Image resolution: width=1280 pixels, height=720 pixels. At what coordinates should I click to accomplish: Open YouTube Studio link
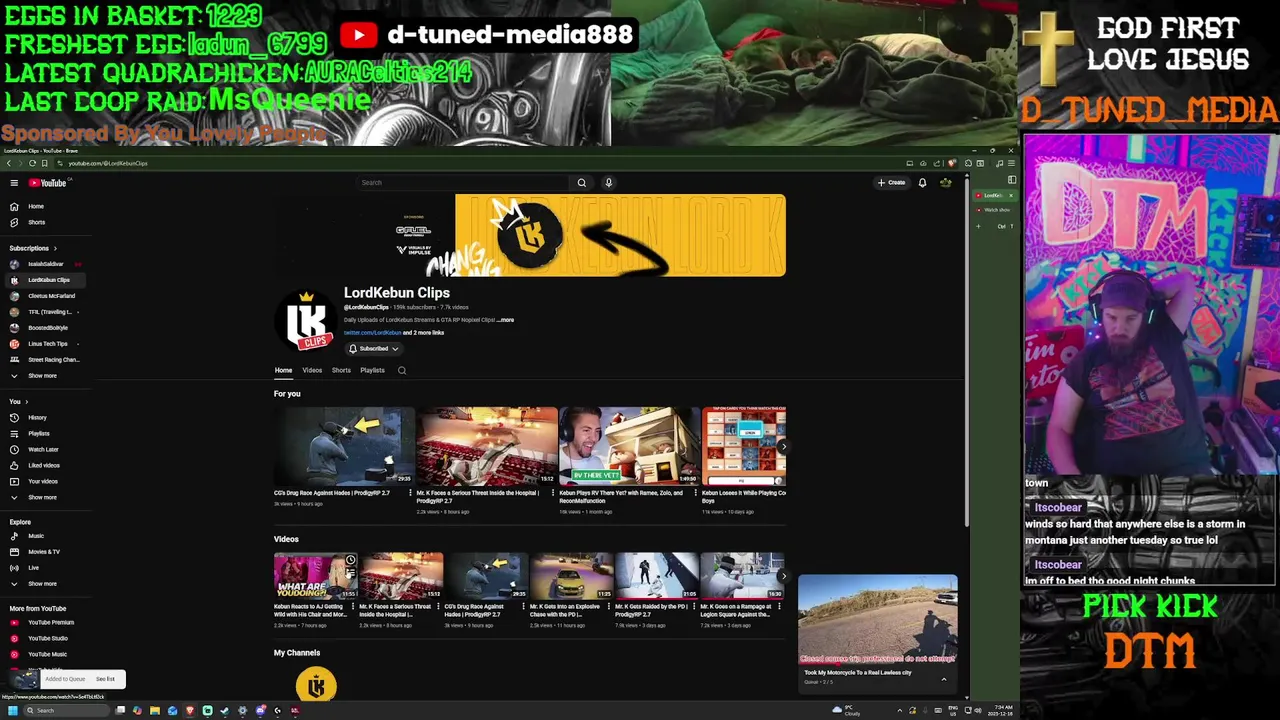(x=45, y=638)
